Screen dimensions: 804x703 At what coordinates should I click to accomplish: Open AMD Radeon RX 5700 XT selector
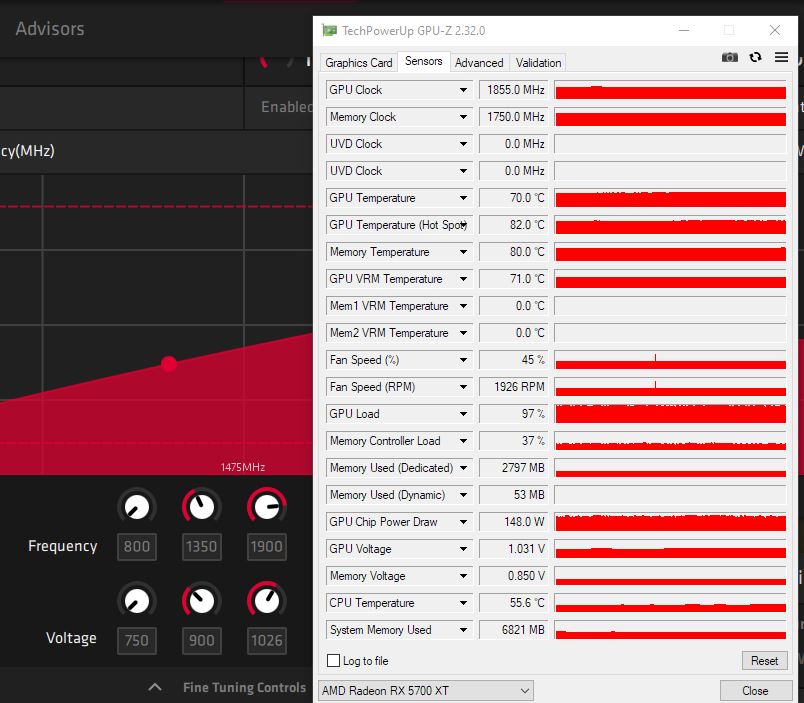426,691
